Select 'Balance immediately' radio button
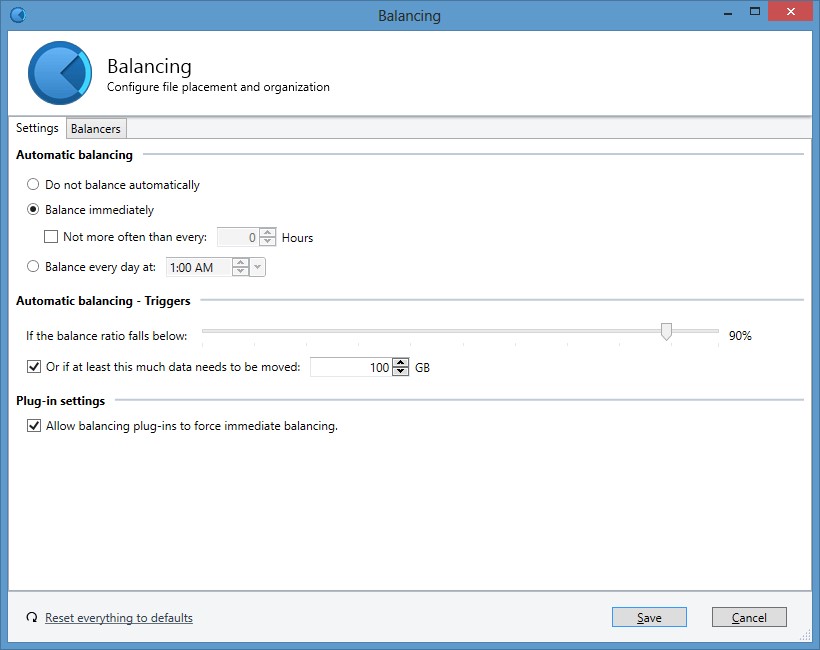This screenshot has height=650, width=820. pyautogui.click(x=34, y=210)
